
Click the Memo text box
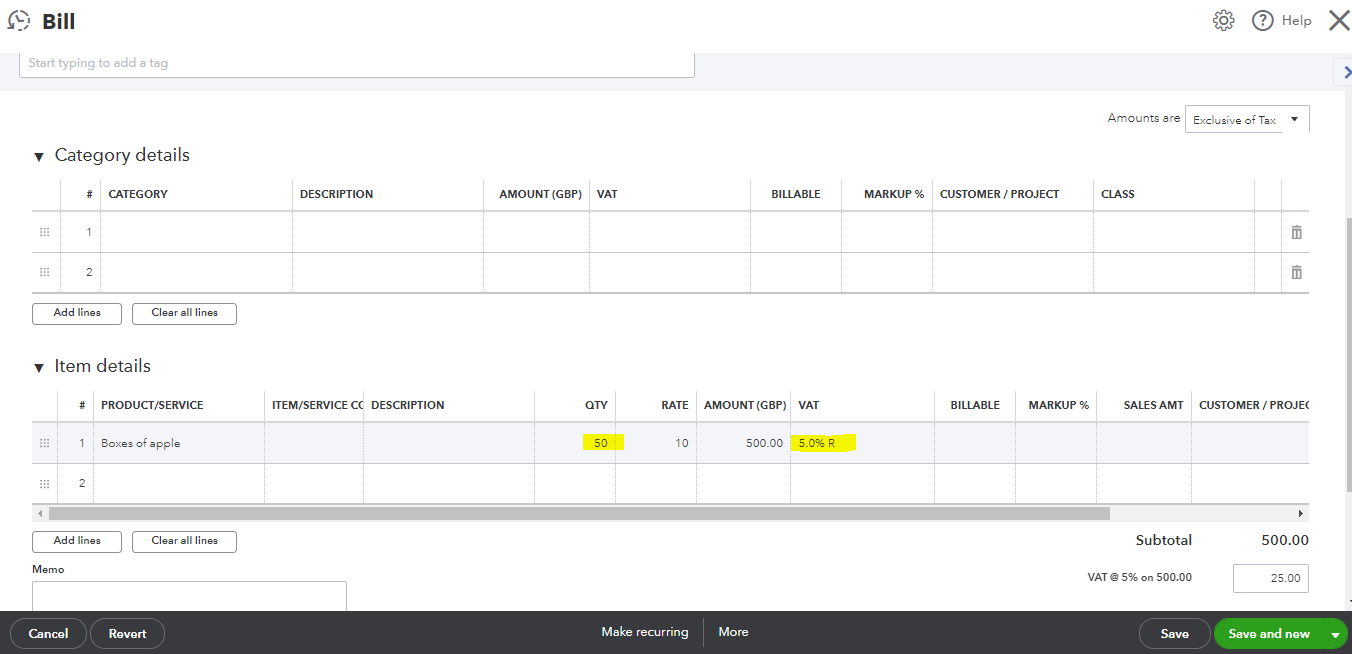[189, 597]
